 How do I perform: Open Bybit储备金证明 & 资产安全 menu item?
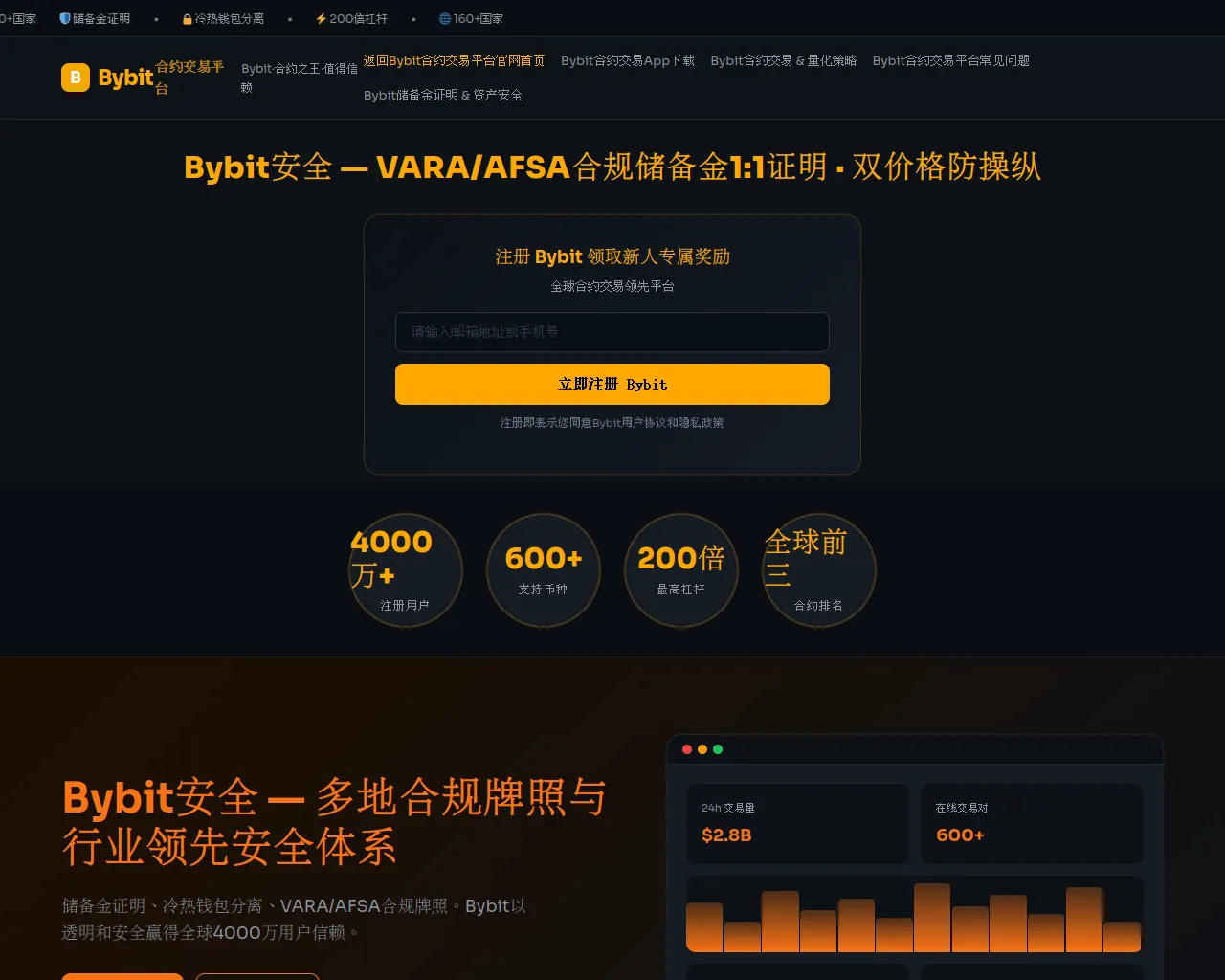point(443,95)
